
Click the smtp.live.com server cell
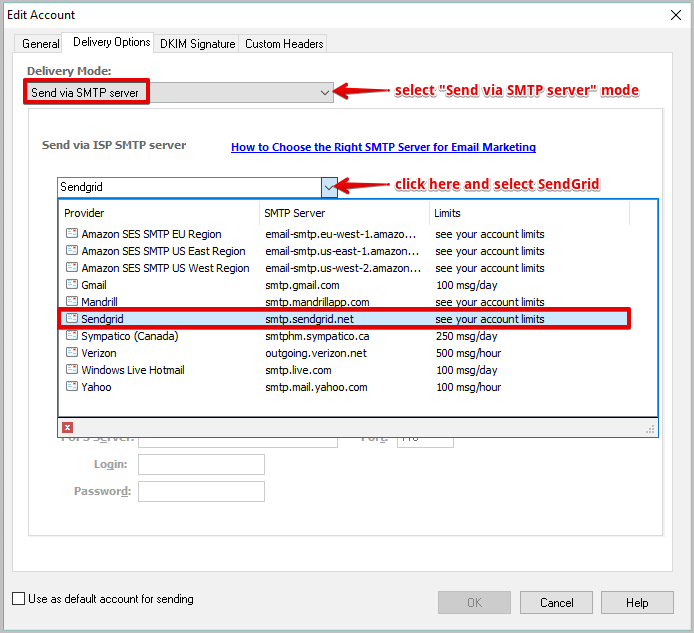click(298, 370)
